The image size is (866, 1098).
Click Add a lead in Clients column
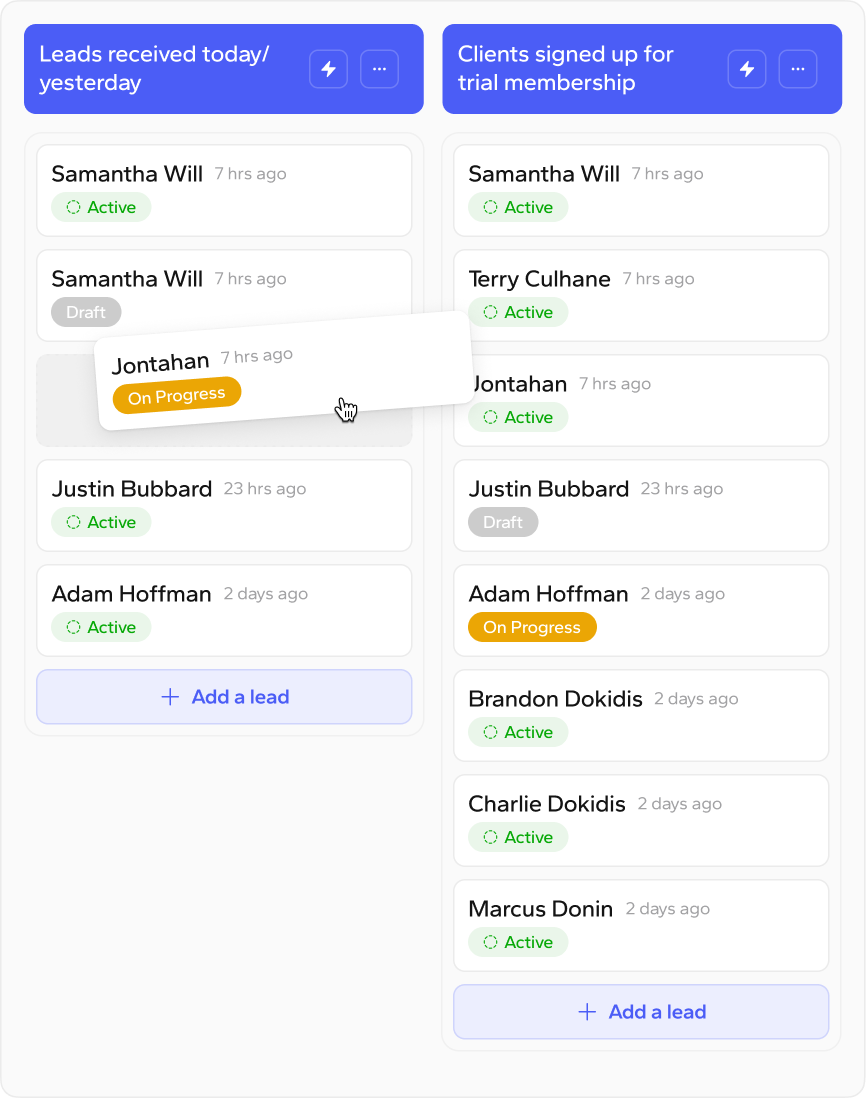click(641, 1012)
